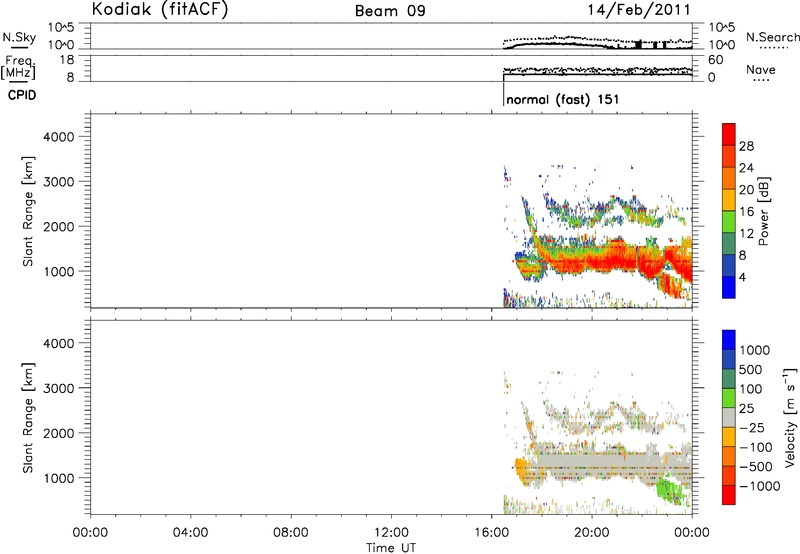Viewport: 800px width, 554px height.
Task: Click the date '14/Feb/2011'
Action: click(x=639, y=10)
